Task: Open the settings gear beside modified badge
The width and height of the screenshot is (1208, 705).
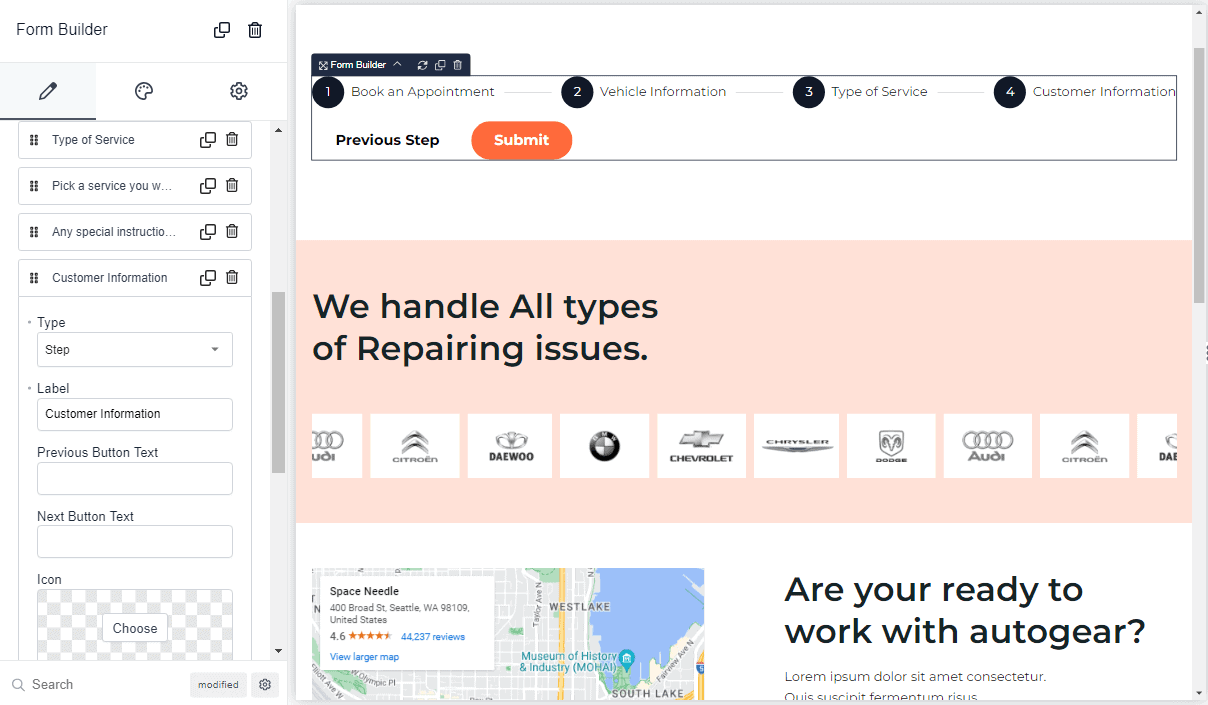Action: (265, 685)
